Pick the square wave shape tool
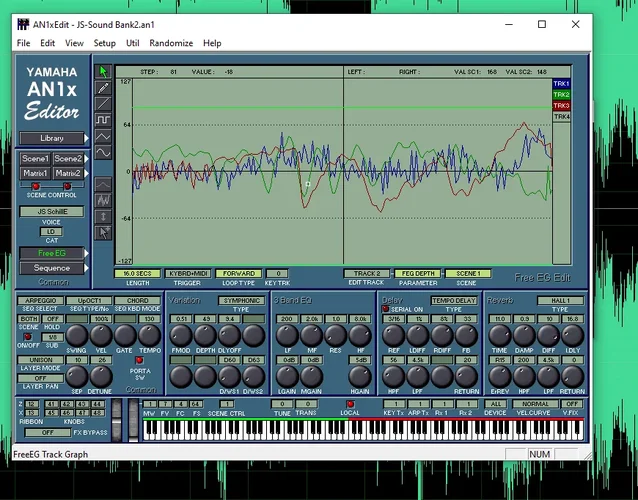Viewport: 638px width, 500px height. (103, 120)
